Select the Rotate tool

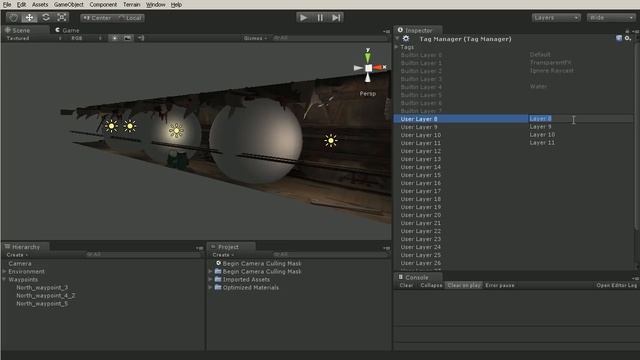click(46, 18)
